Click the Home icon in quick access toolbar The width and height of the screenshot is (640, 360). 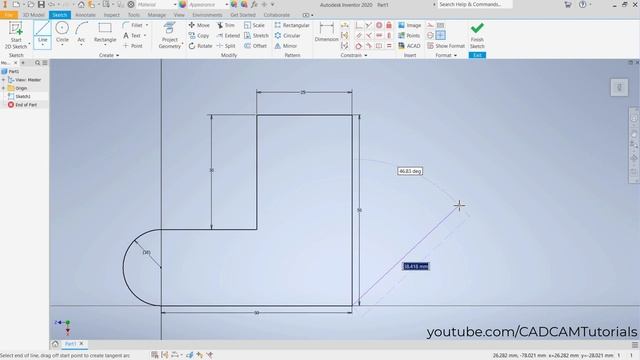[81, 4]
